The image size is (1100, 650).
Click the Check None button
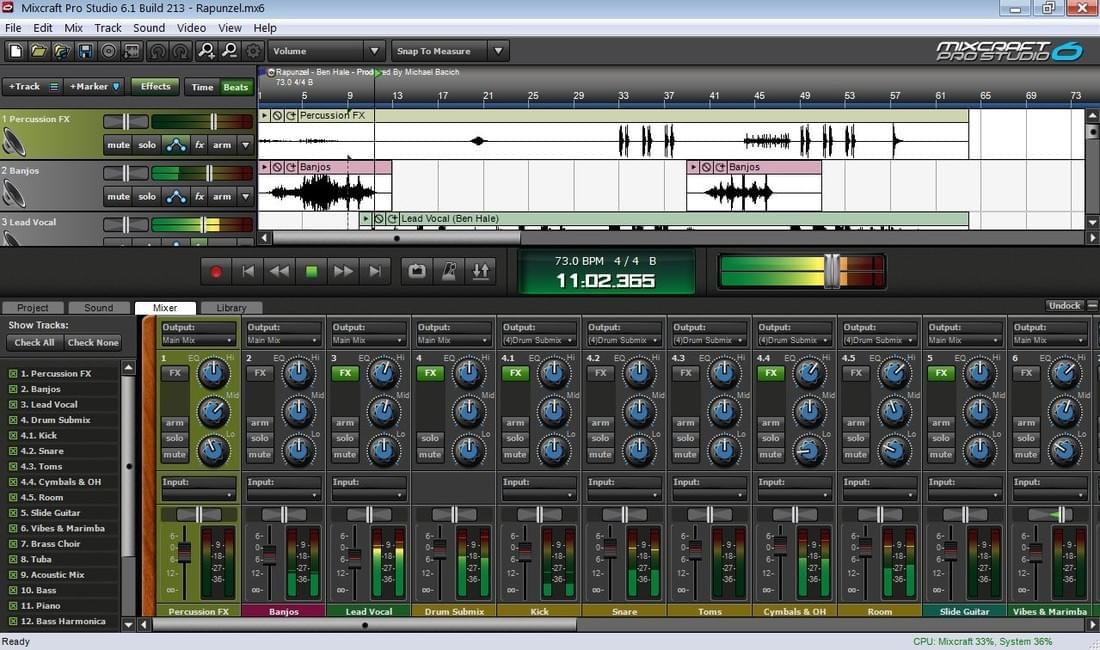[x=93, y=343]
